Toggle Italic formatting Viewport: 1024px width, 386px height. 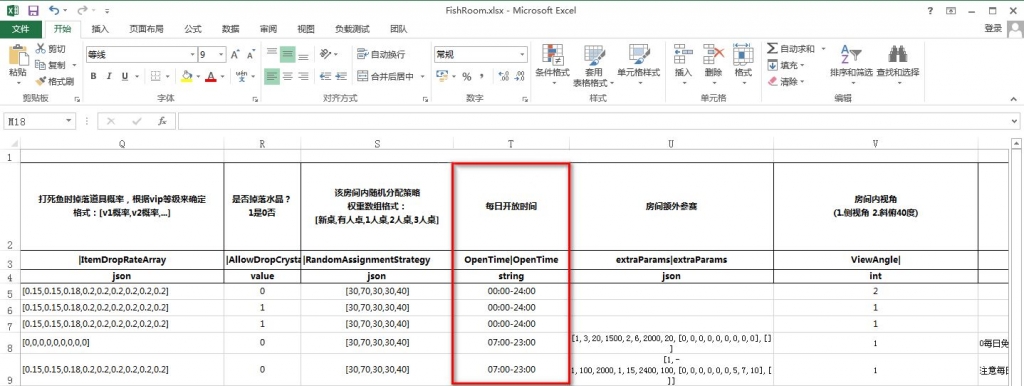point(109,76)
